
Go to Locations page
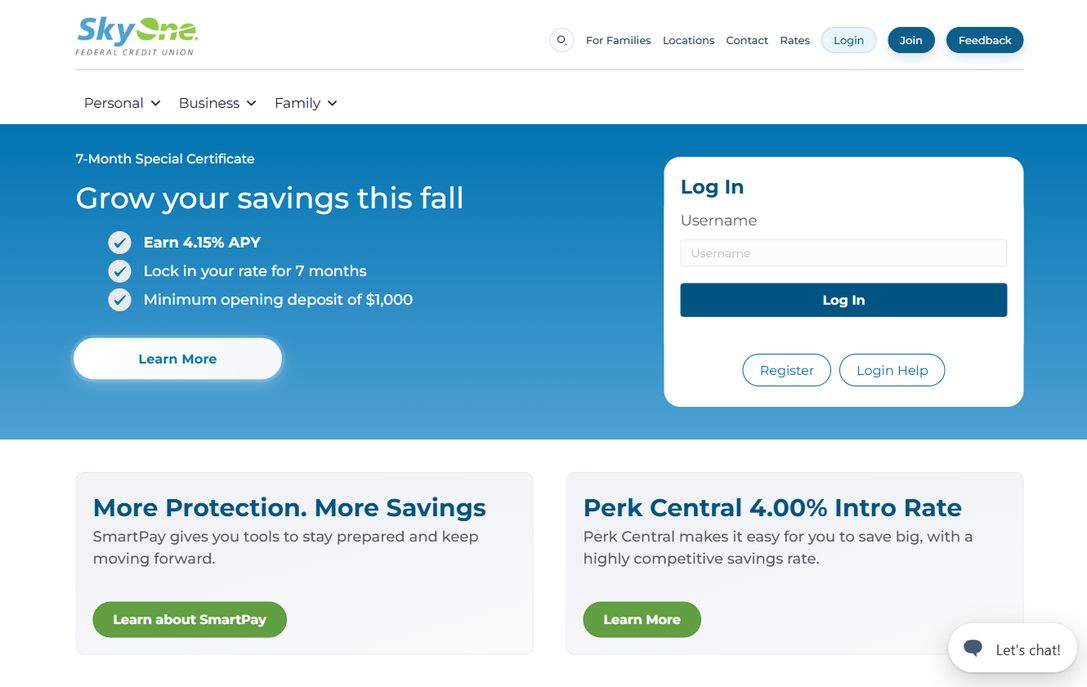pos(688,40)
